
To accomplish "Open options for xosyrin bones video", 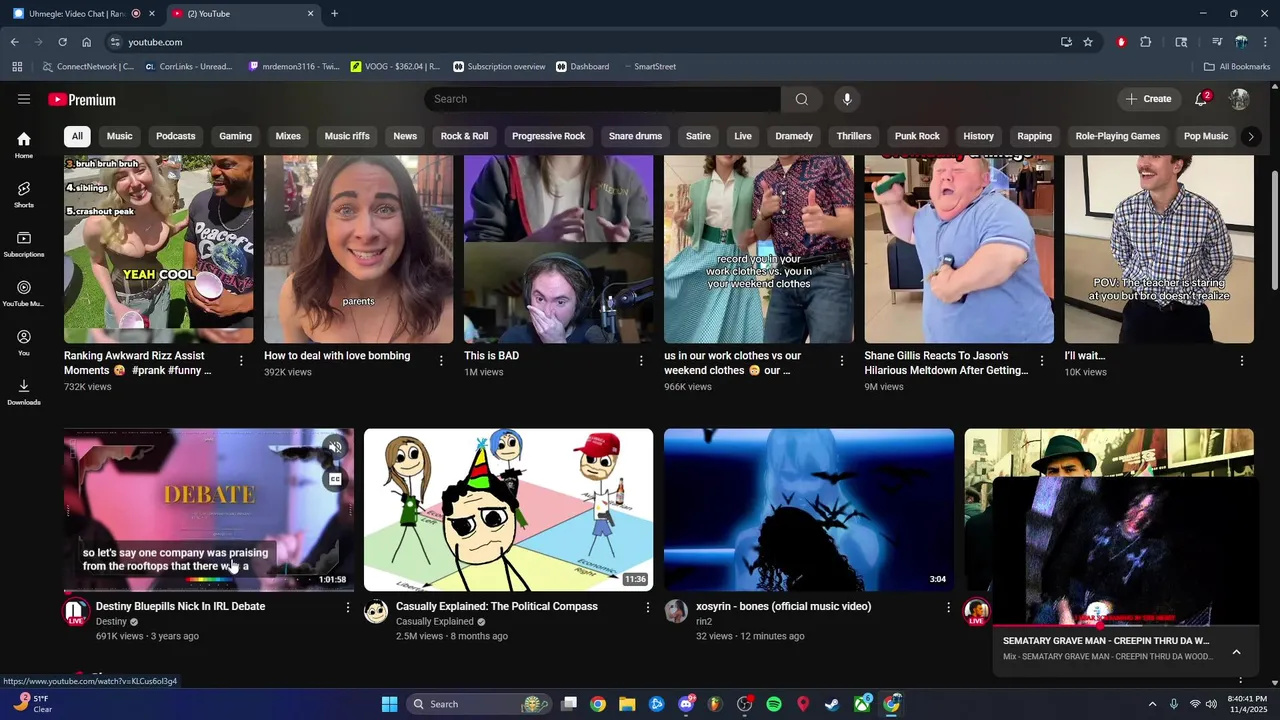I will [948, 607].
